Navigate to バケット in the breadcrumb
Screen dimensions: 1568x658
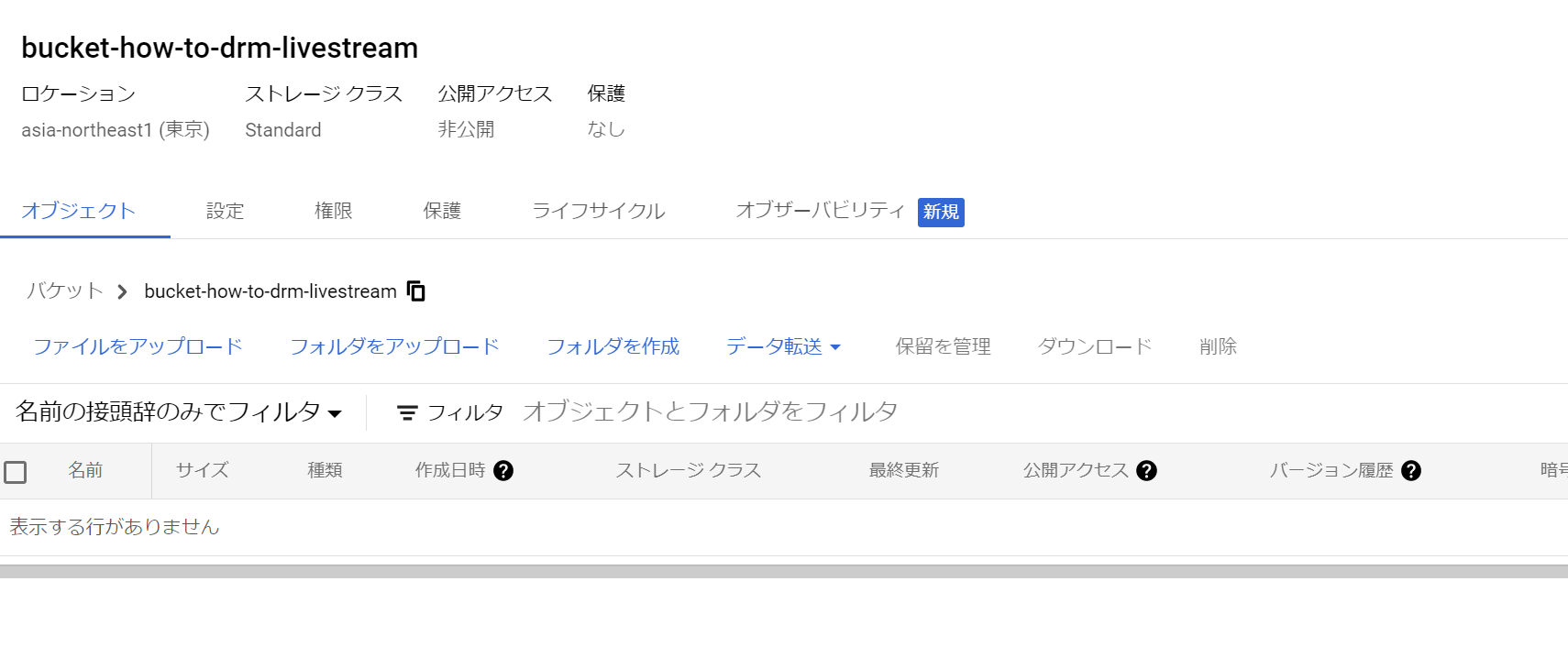63,291
